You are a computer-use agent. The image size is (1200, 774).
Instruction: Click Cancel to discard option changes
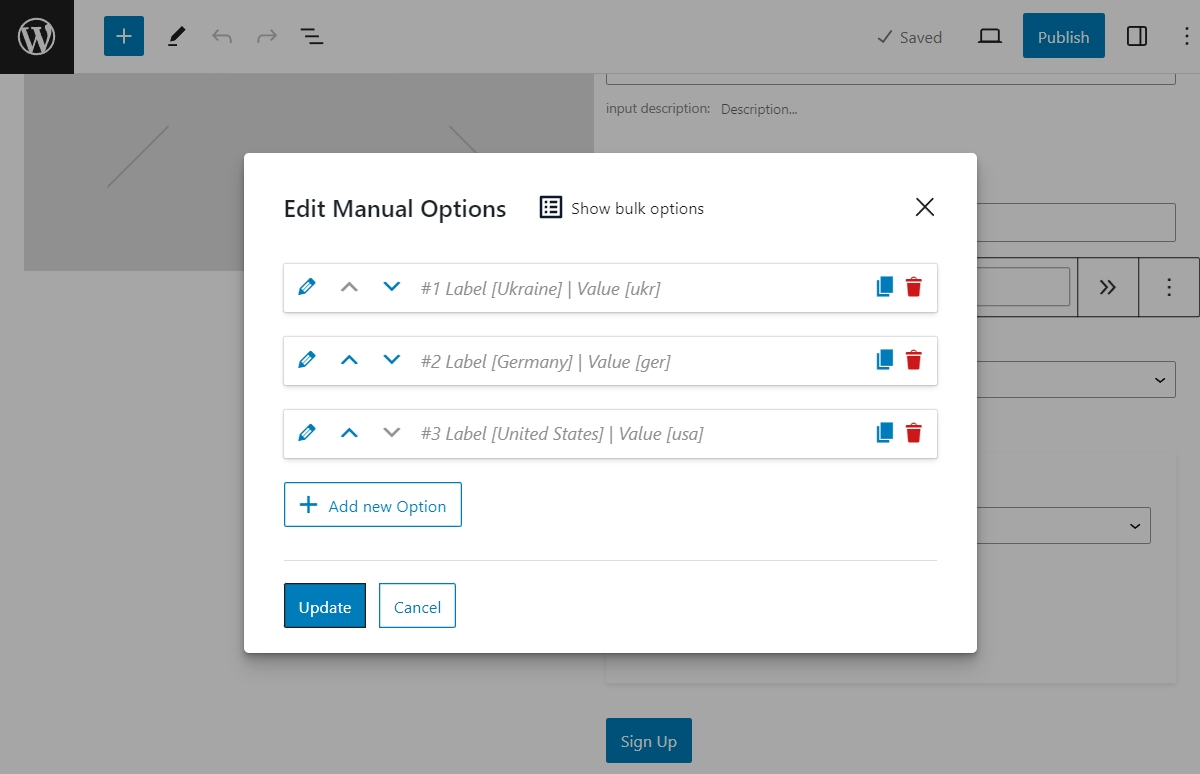pyautogui.click(x=417, y=606)
